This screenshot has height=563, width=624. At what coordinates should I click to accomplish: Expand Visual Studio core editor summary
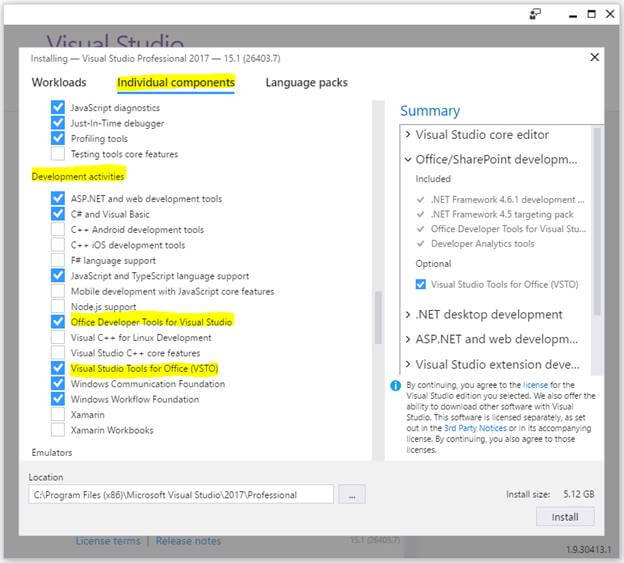[408, 134]
